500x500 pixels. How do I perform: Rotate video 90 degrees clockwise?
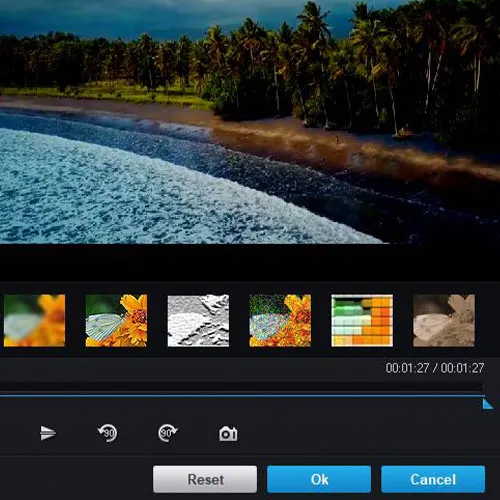pos(168,433)
